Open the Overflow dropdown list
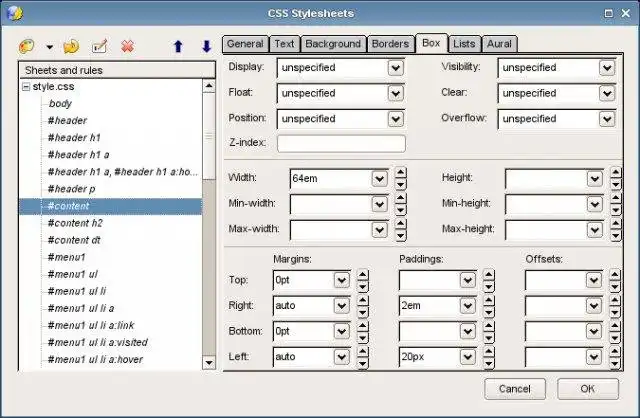This screenshot has width=640, height=418. [x=606, y=118]
